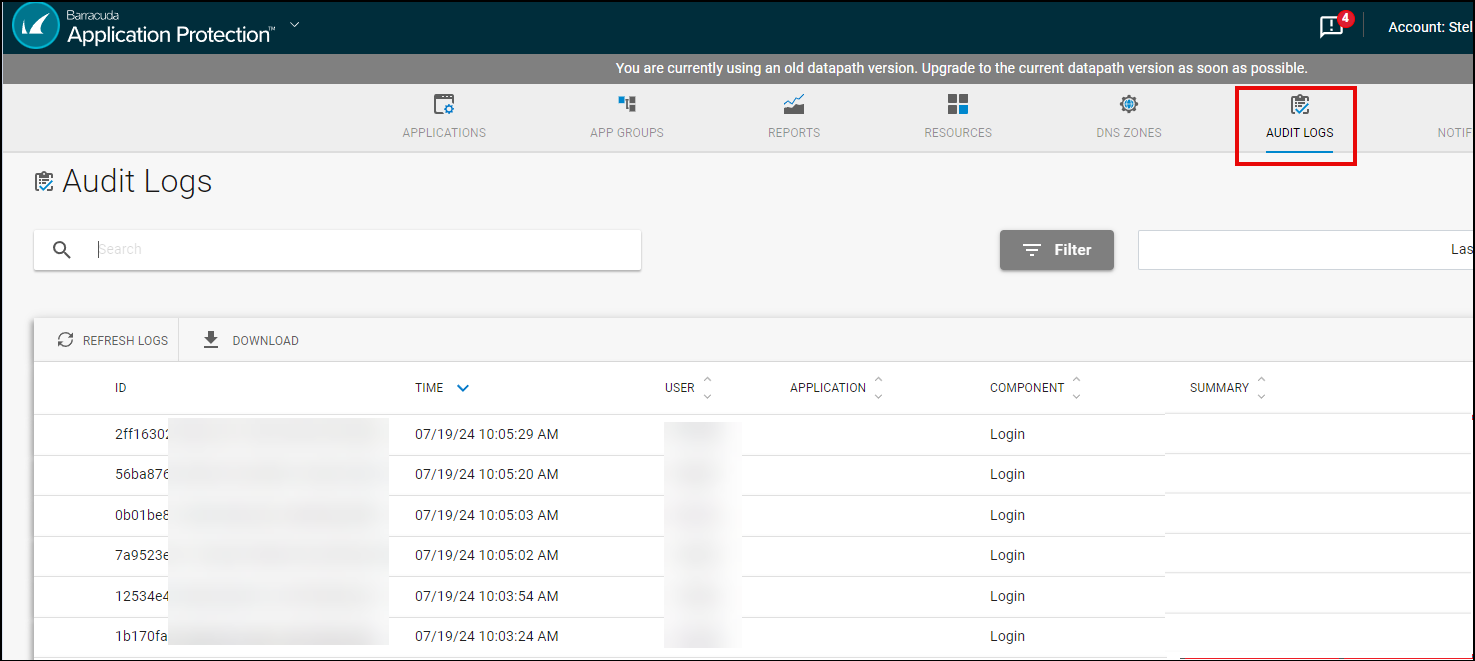Click the search magnifier icon
Screen dimensions: 1475x661
coord(62,250)
